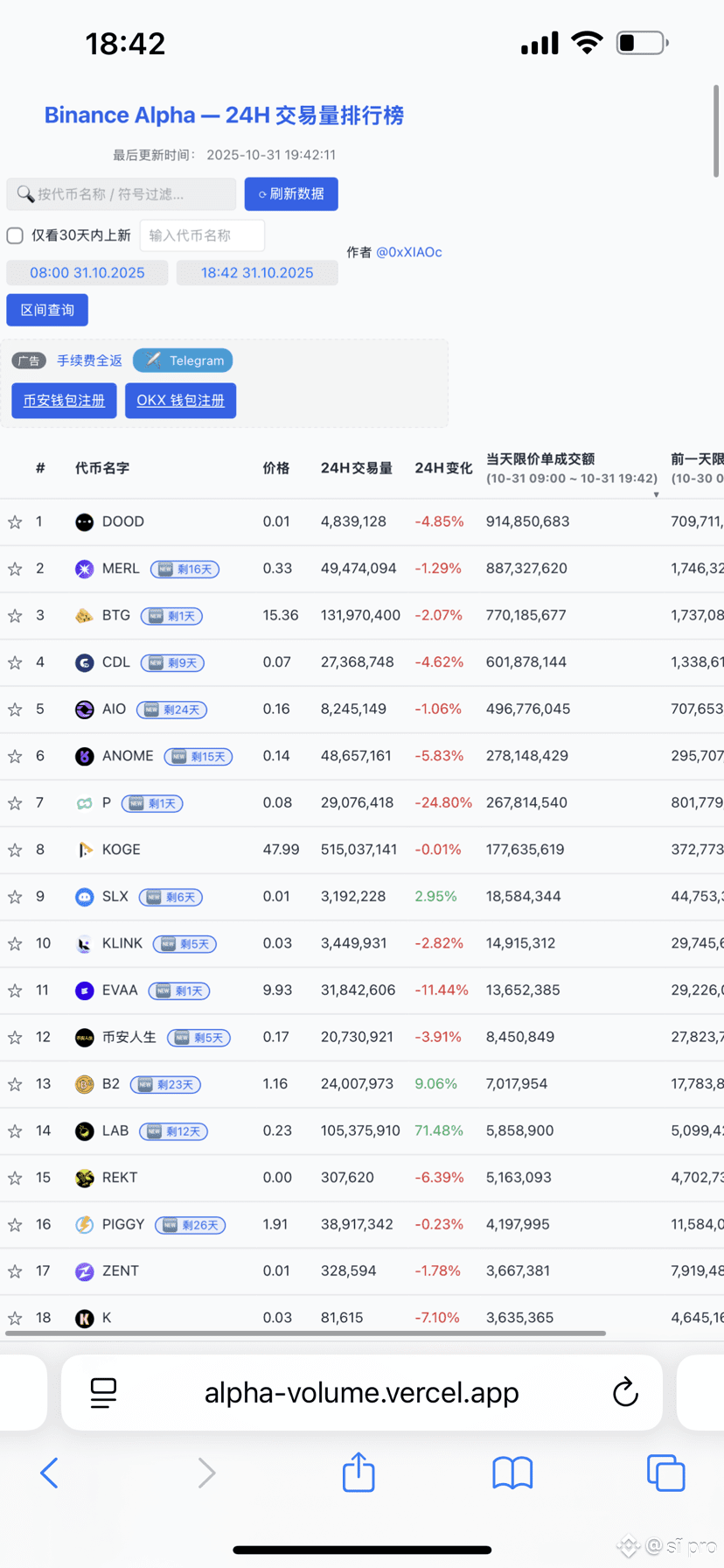The image size is (724, 1568).
Task: Sort by 24H变化 column header
Action: click(x=443, y=468)
